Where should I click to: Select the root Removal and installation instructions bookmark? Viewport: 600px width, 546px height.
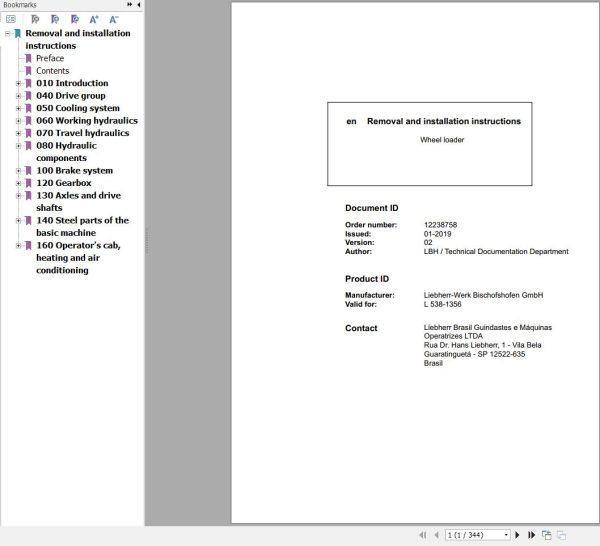click(78, 39)
